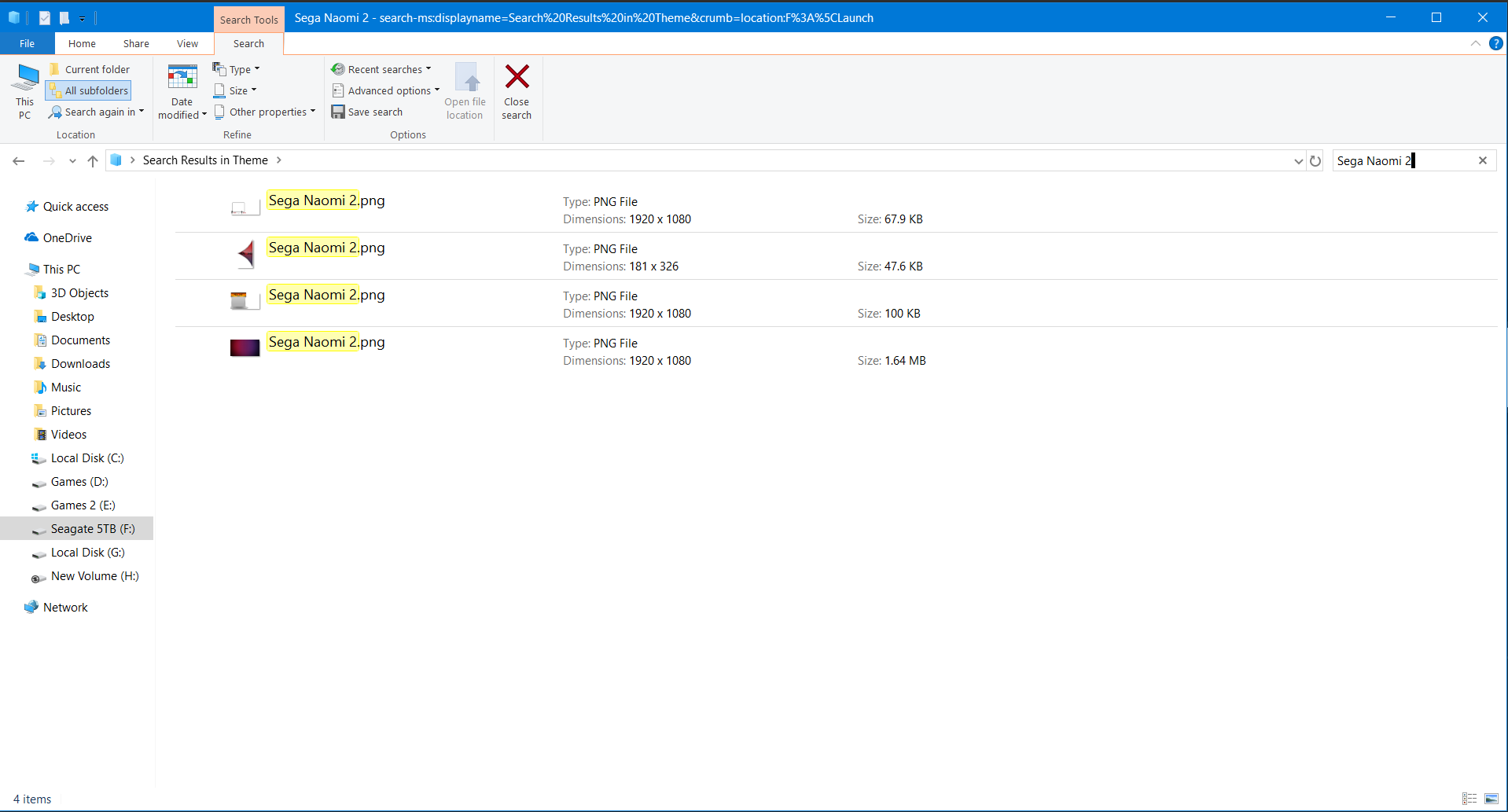Switch to the View ribbon tab
This screenshot has height=812, width=1508.
pos(187,43)
